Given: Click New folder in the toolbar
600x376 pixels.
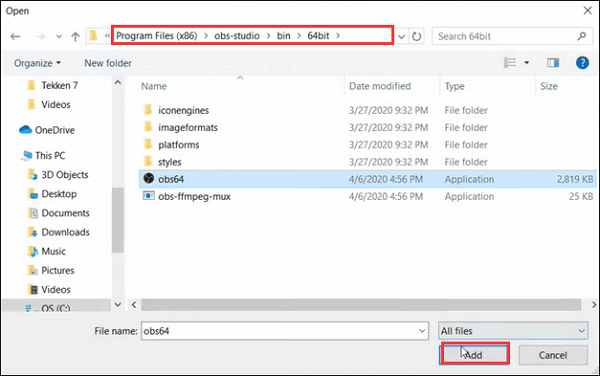Looking at the screenshot, I should point(108,63).
